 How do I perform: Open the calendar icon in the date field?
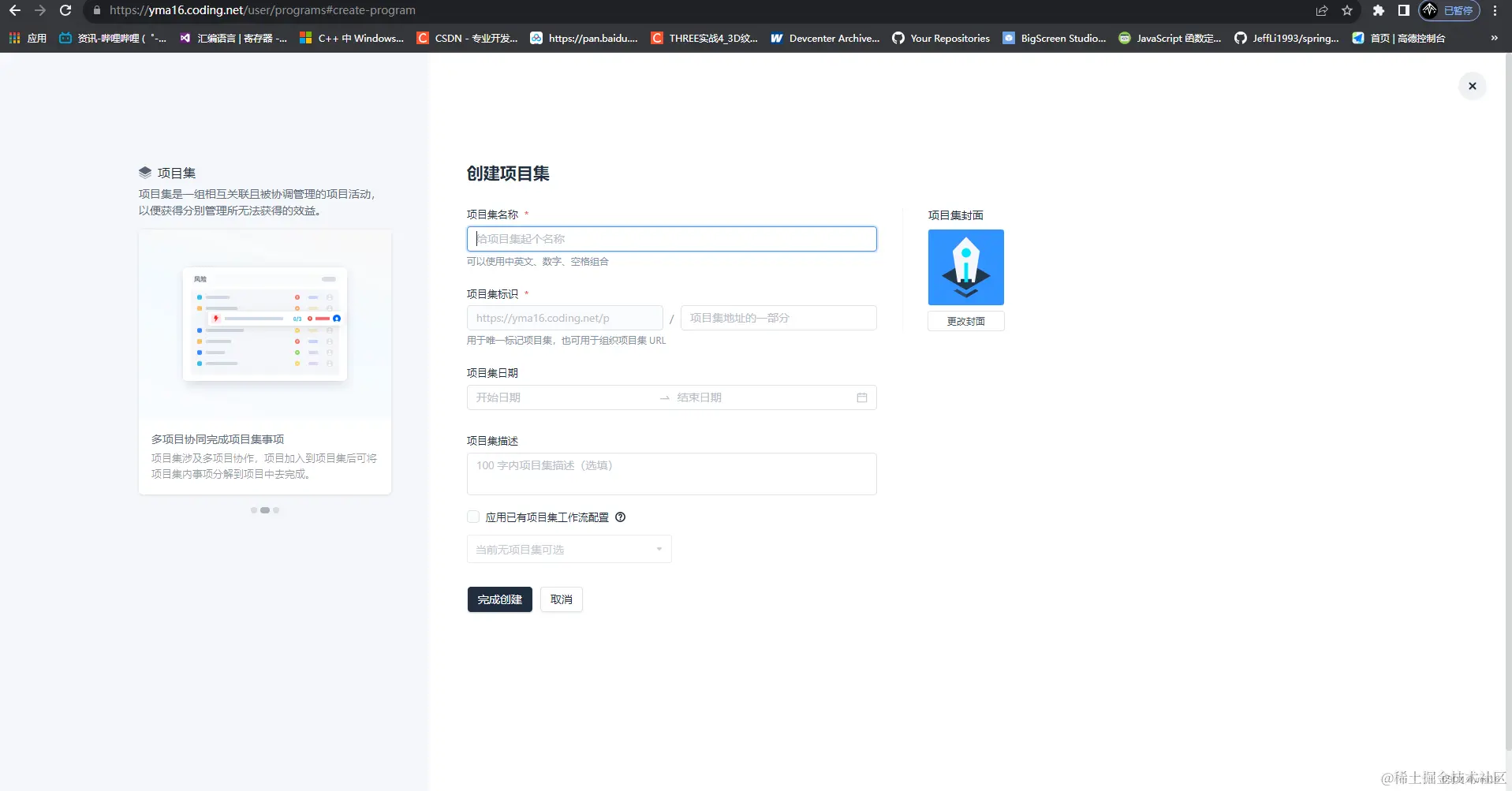[862, 397]
